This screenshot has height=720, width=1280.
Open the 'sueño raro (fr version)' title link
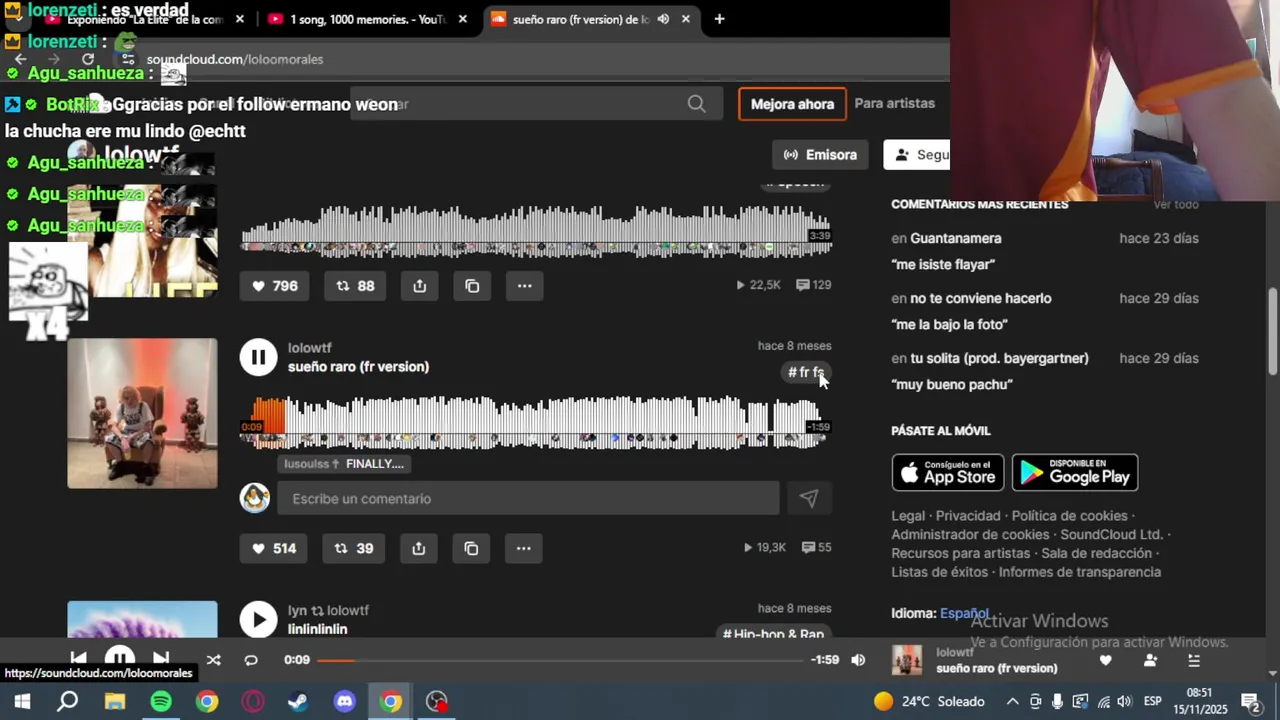(x=358, y=366)
